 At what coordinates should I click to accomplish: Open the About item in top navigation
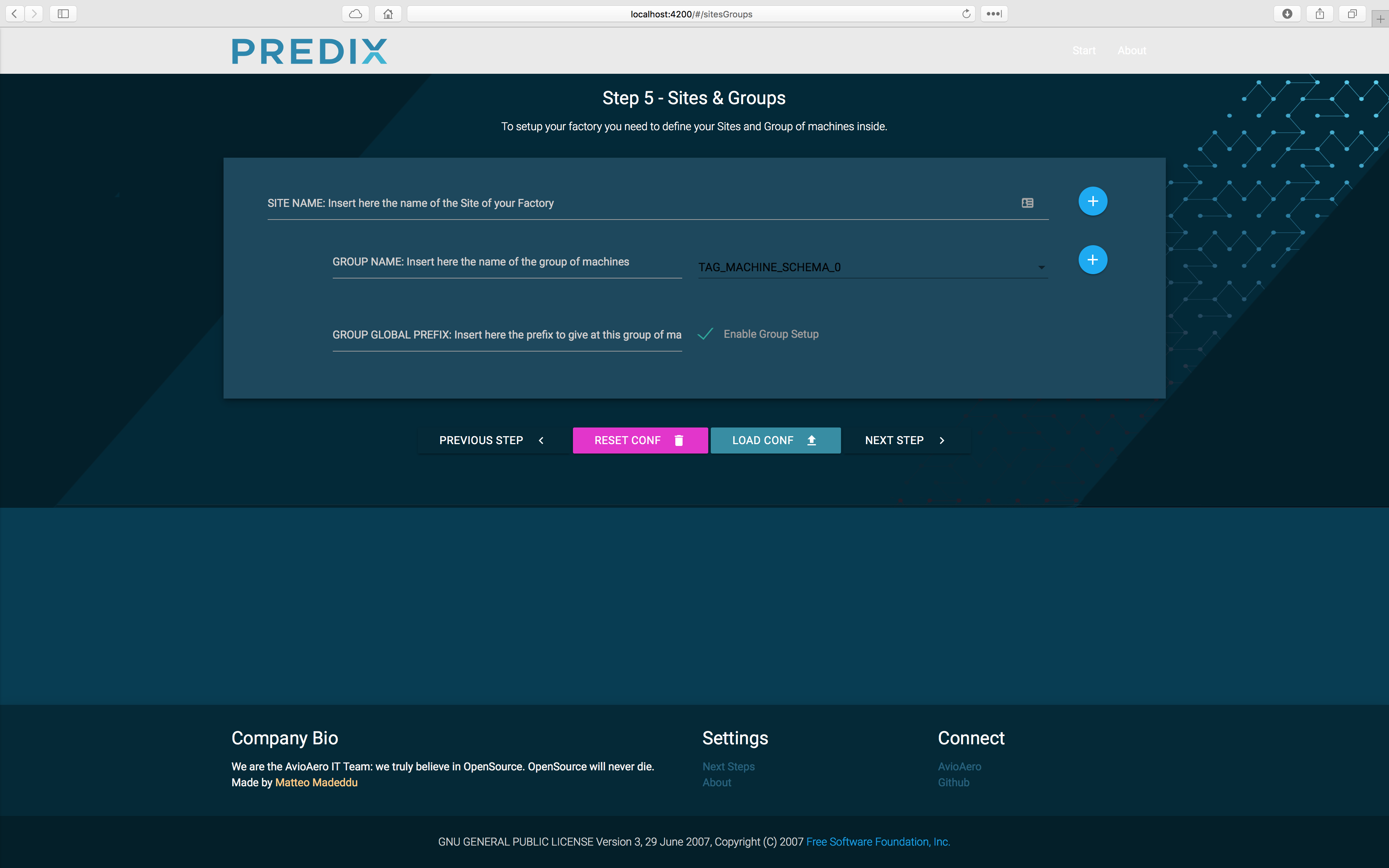coord(1131,51)
